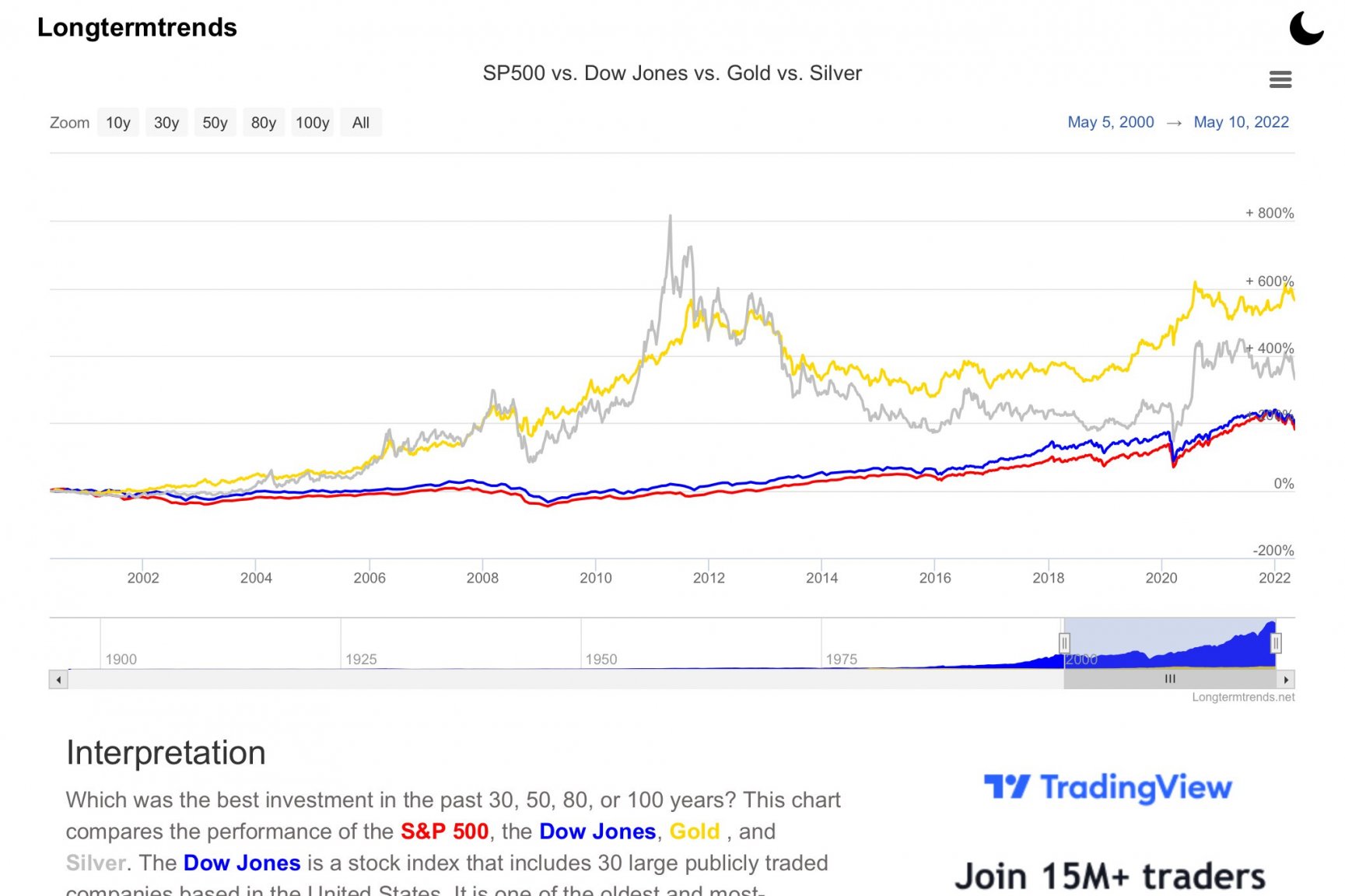This screenshot has width=1345, height=896.
Task: Select the 30y zoom range
Action: coord(166,123)
